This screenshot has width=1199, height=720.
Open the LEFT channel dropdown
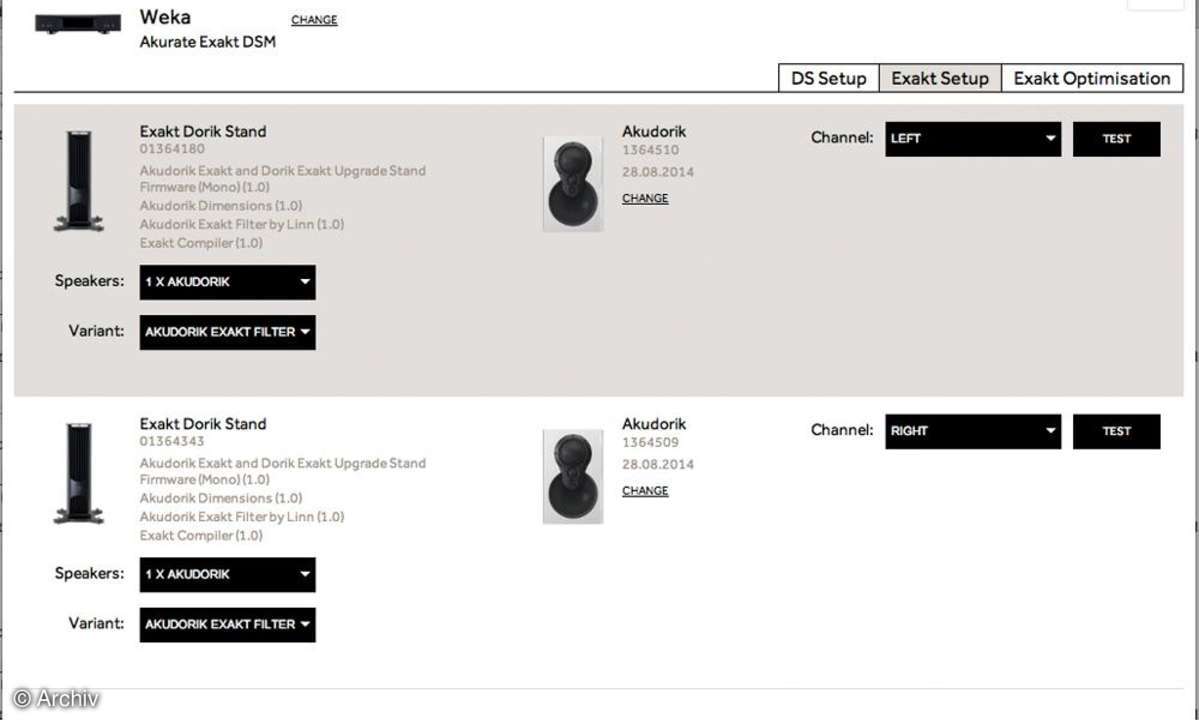[x=972, y=139]
